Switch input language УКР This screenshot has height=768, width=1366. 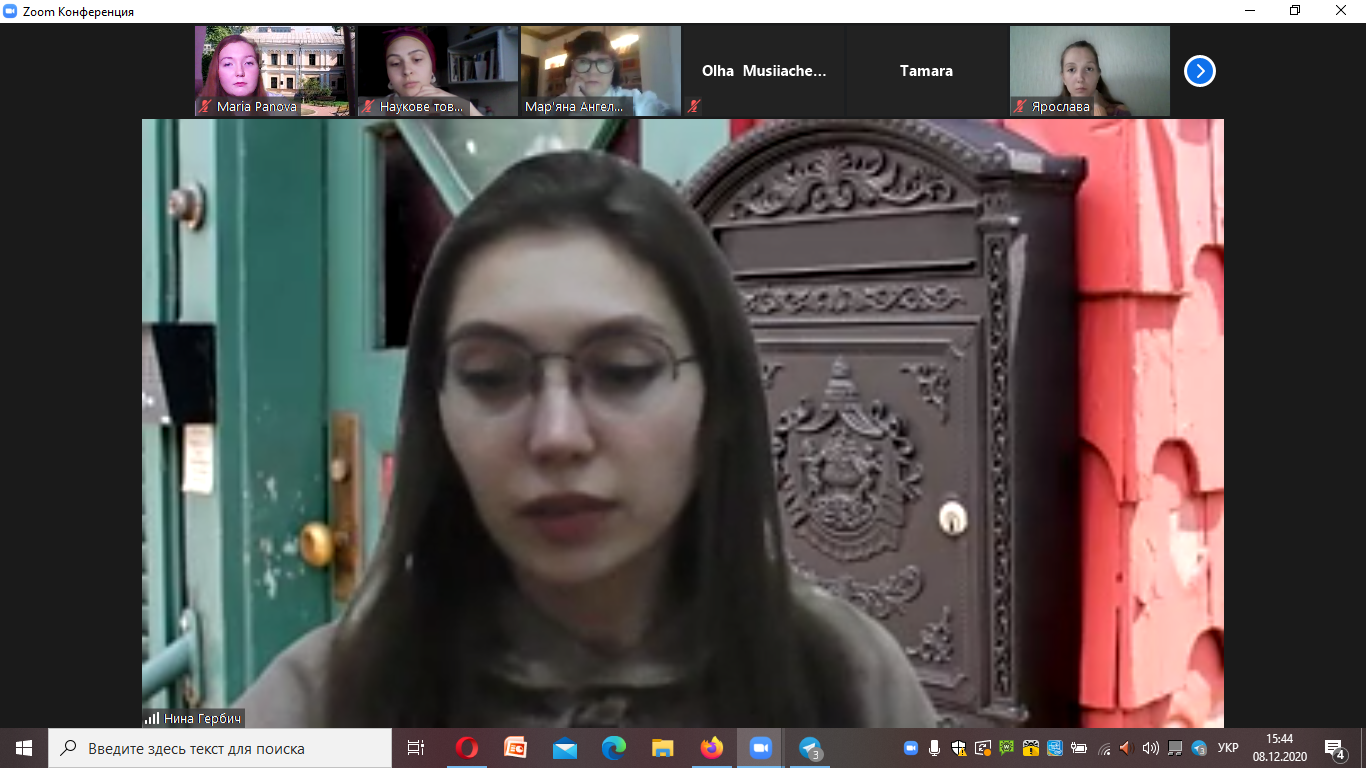(x=1229, y=748)
